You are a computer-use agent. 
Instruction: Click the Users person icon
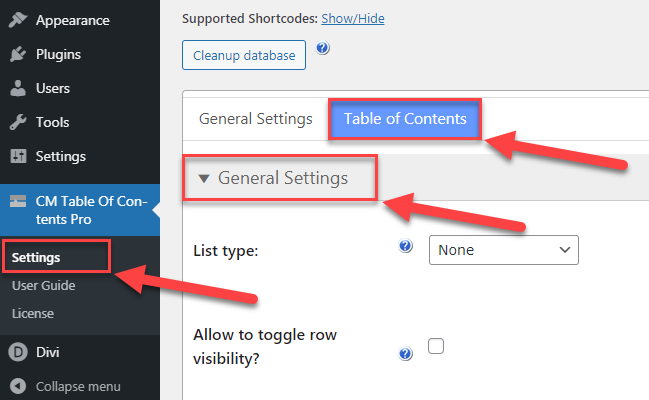[17, 88]
